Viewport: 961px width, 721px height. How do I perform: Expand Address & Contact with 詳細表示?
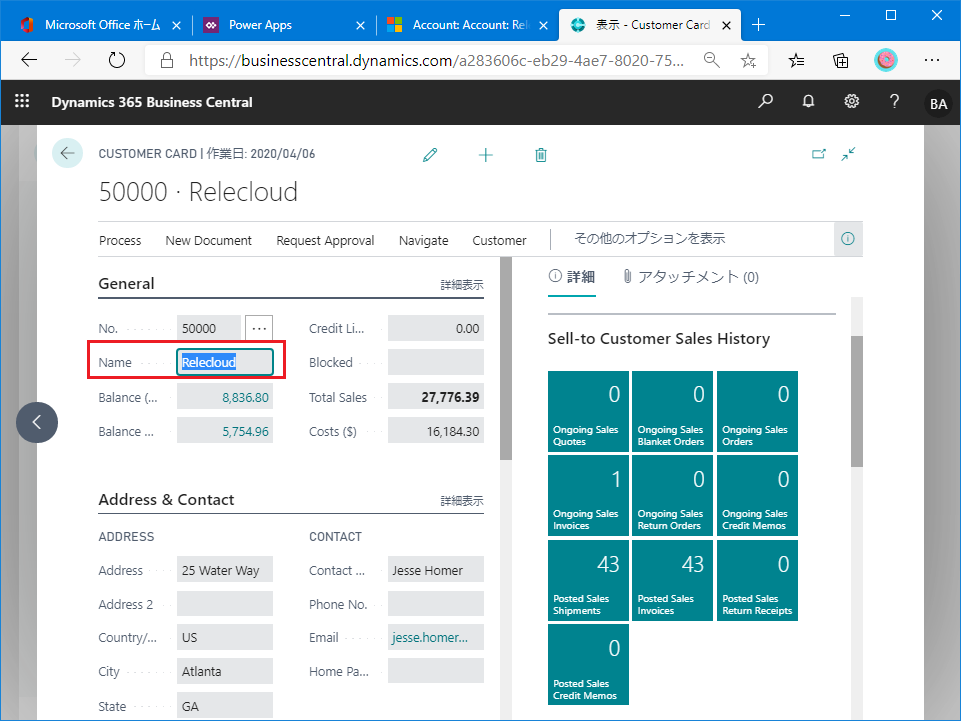pos(462,501)
